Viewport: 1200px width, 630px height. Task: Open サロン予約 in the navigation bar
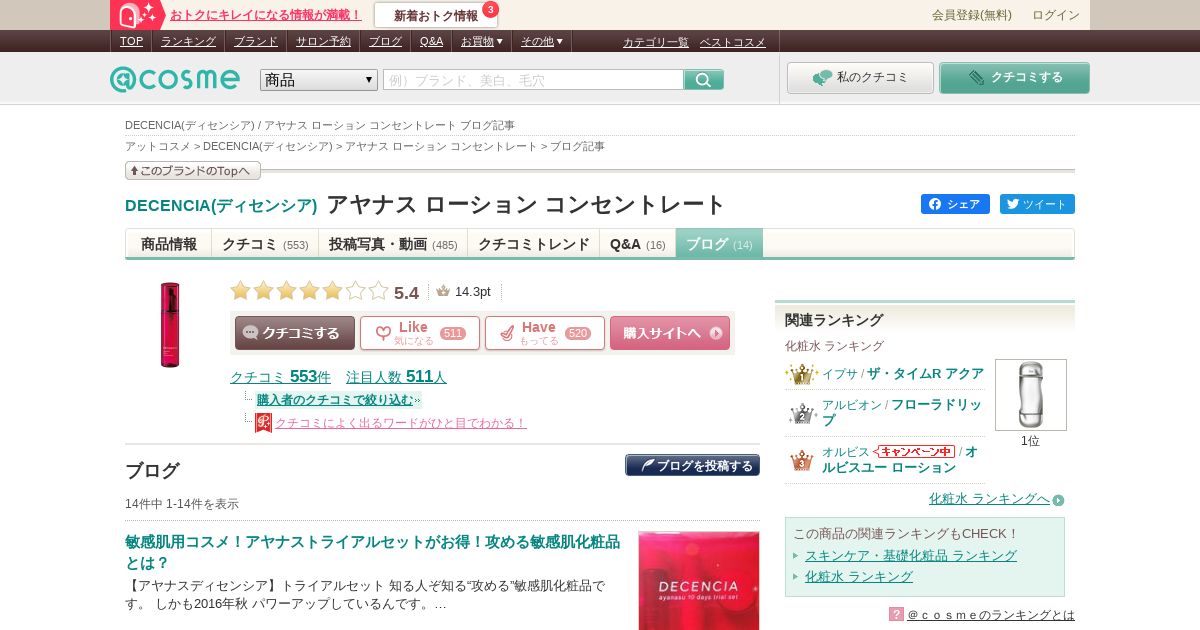(x=323, y=41)
